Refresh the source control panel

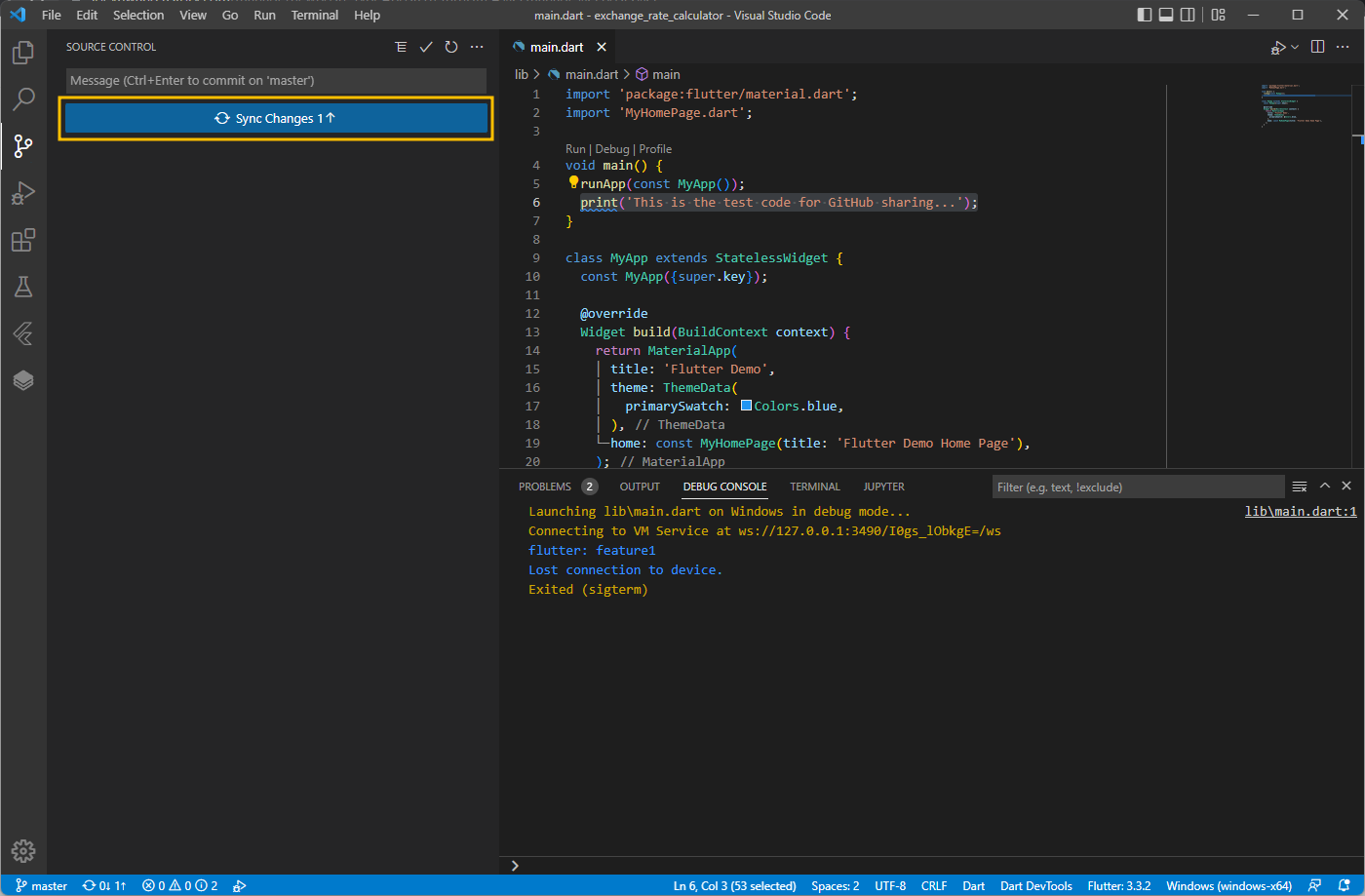point(451,47)
